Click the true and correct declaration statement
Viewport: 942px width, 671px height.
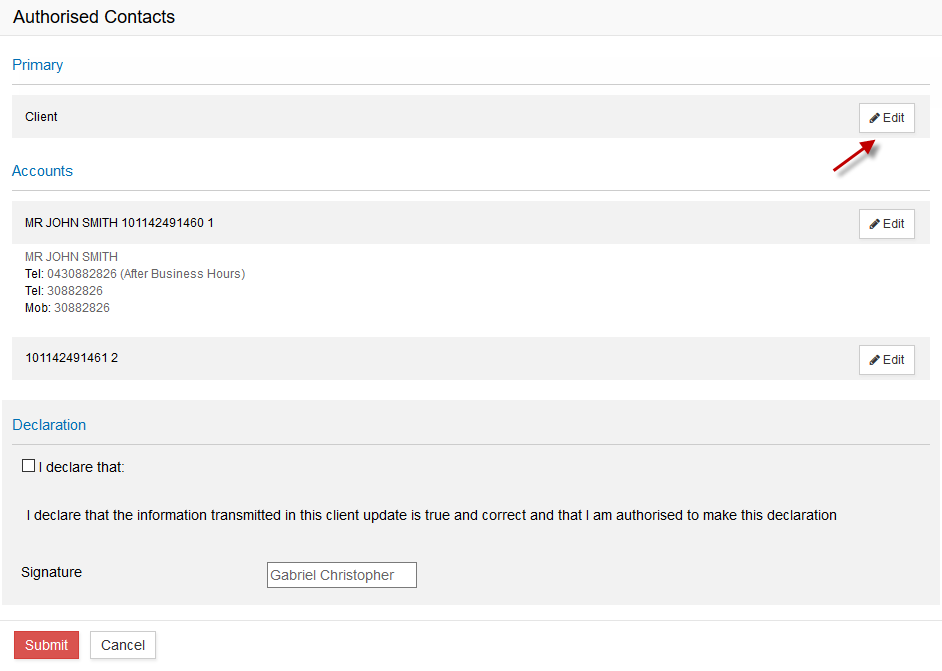point(431,516)
